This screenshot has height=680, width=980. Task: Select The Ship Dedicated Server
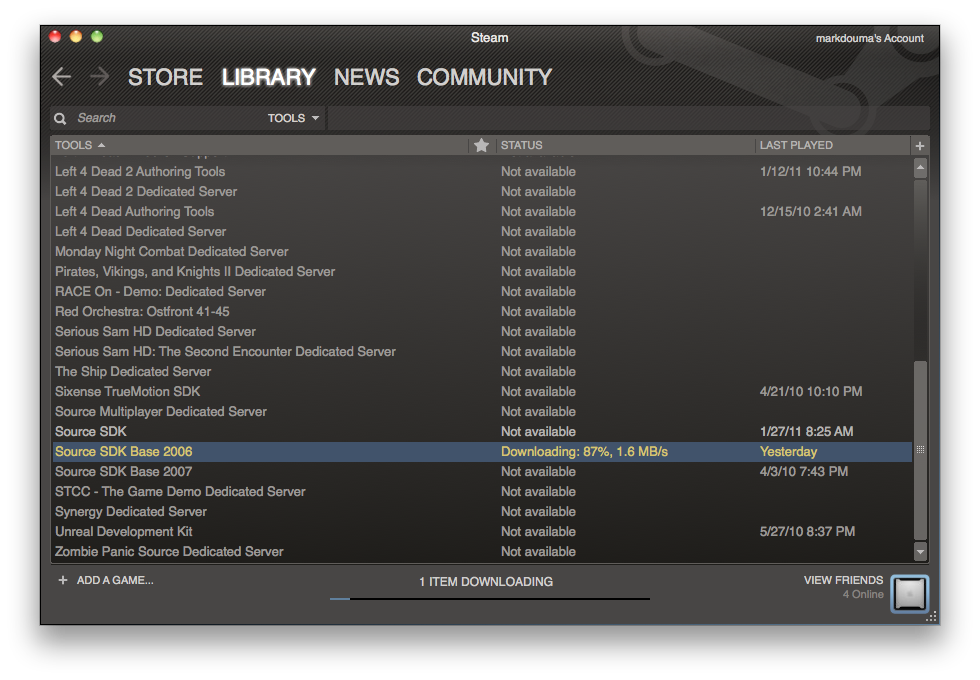click(x=482, y=371)
